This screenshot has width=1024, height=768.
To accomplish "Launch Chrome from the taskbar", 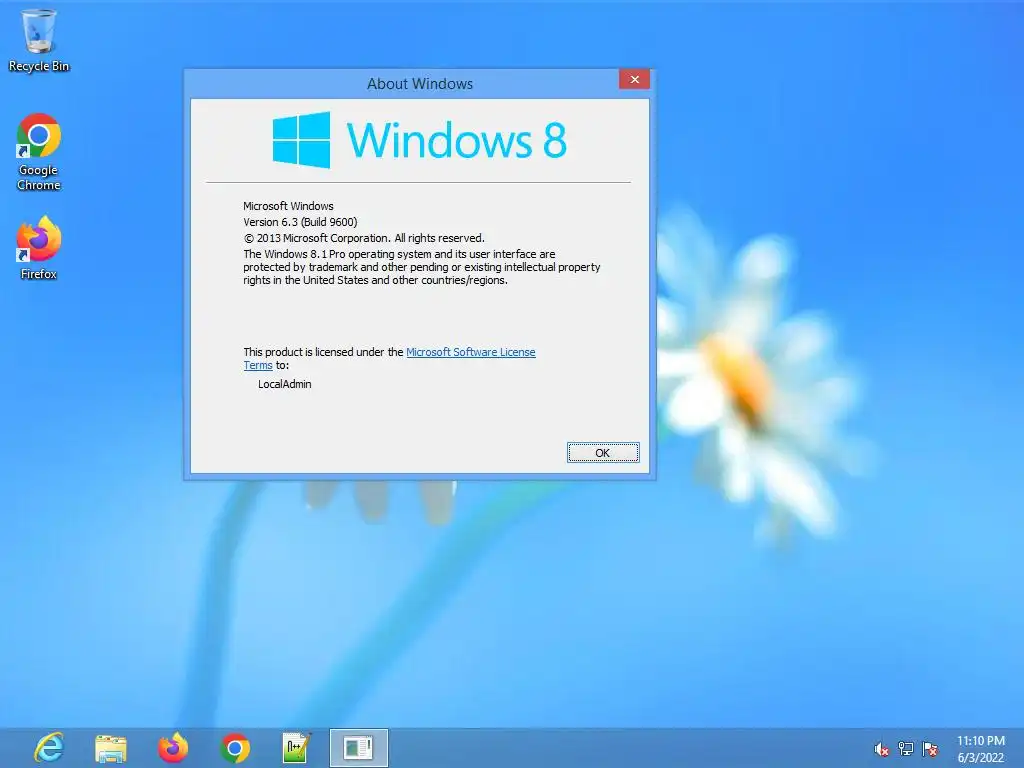I will coord(235,748).
